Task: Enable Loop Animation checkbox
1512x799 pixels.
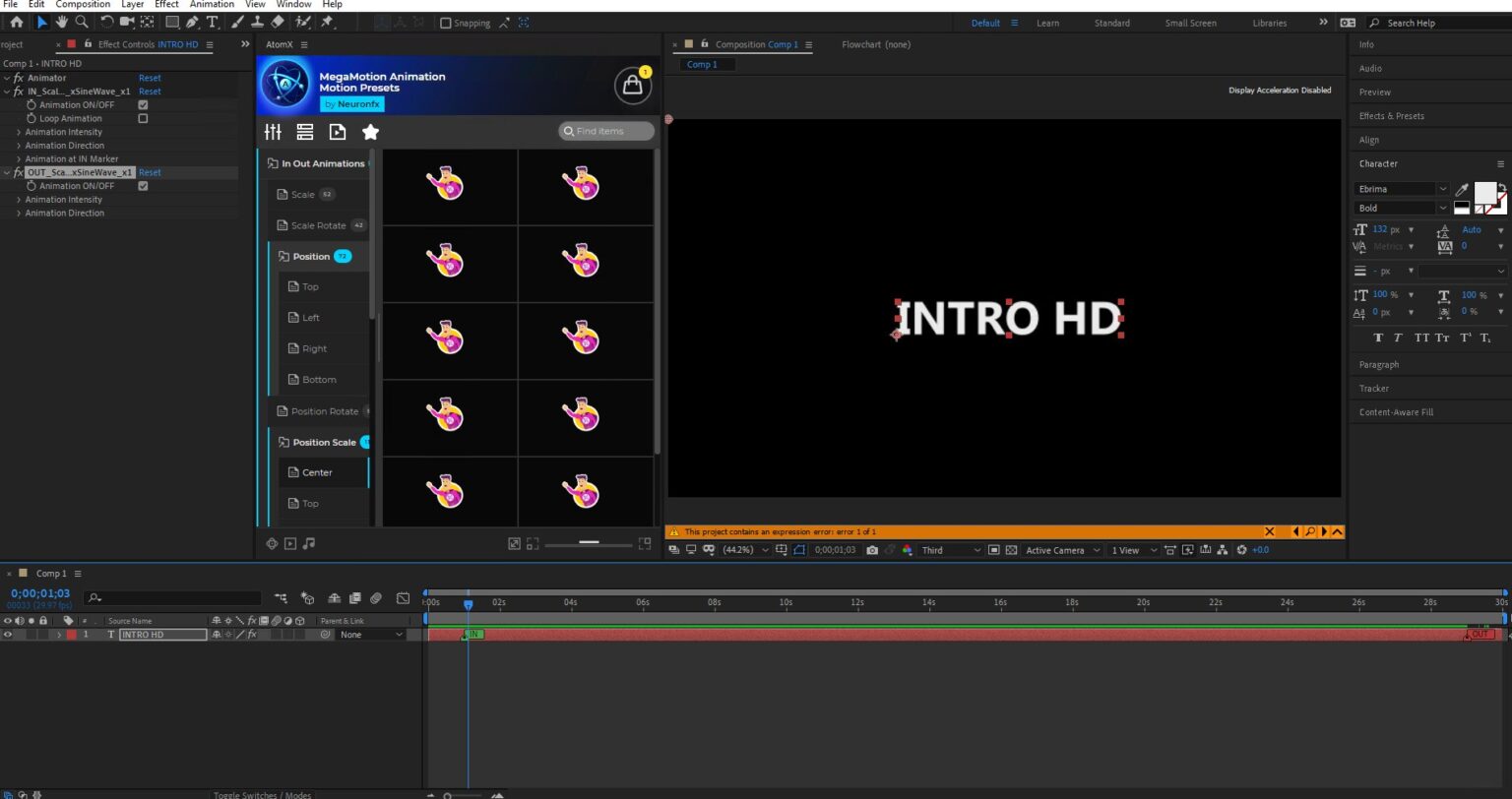Action: point(143,118)
